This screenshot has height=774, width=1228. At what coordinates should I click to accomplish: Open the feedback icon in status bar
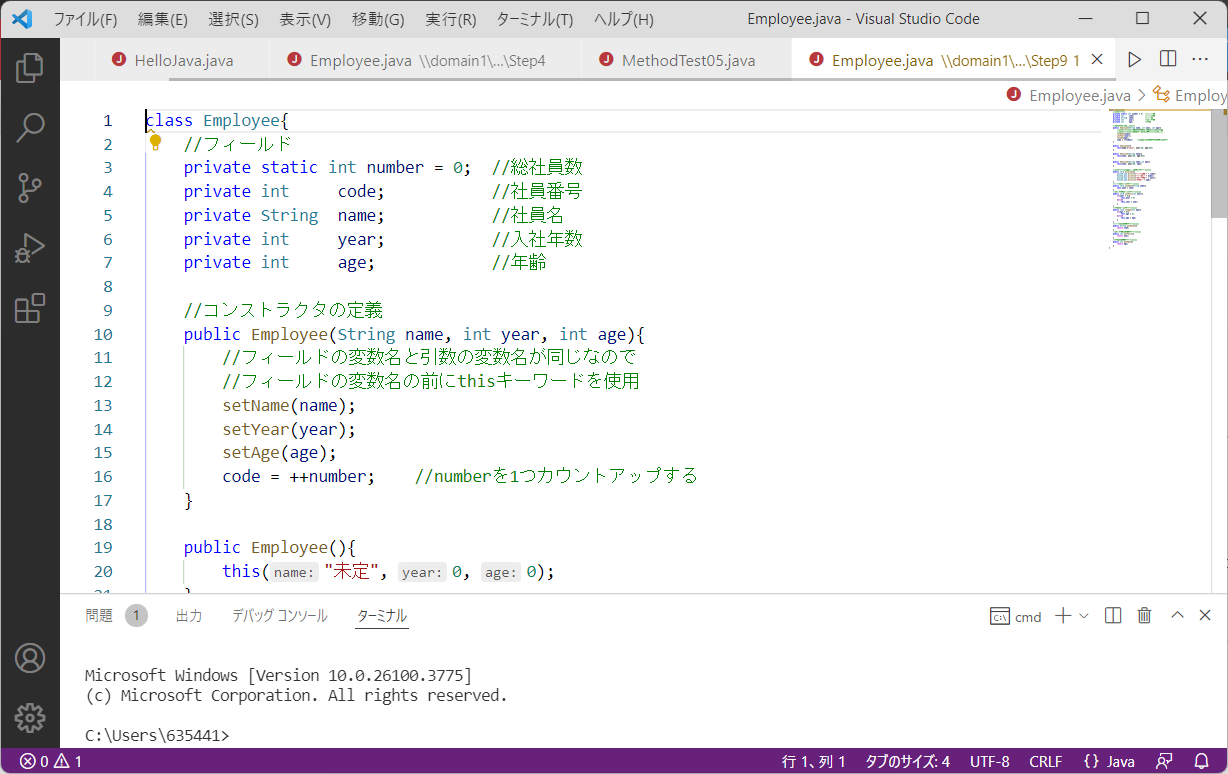point(1164,761)
